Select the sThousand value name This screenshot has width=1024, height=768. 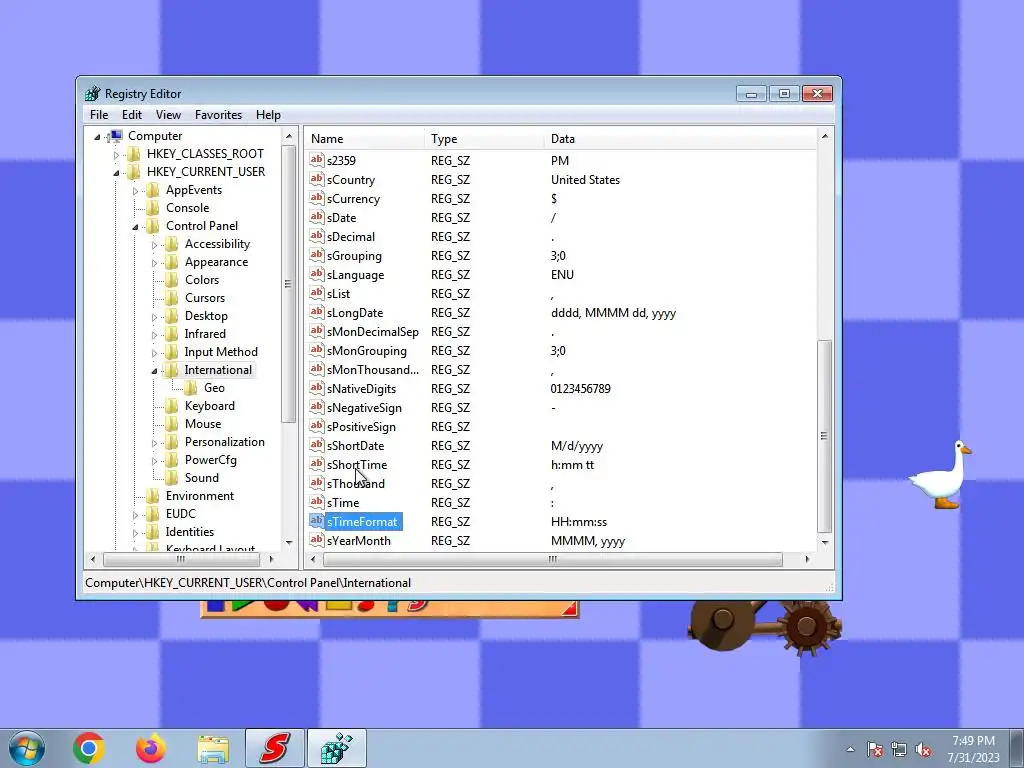[x=356, y=484]
